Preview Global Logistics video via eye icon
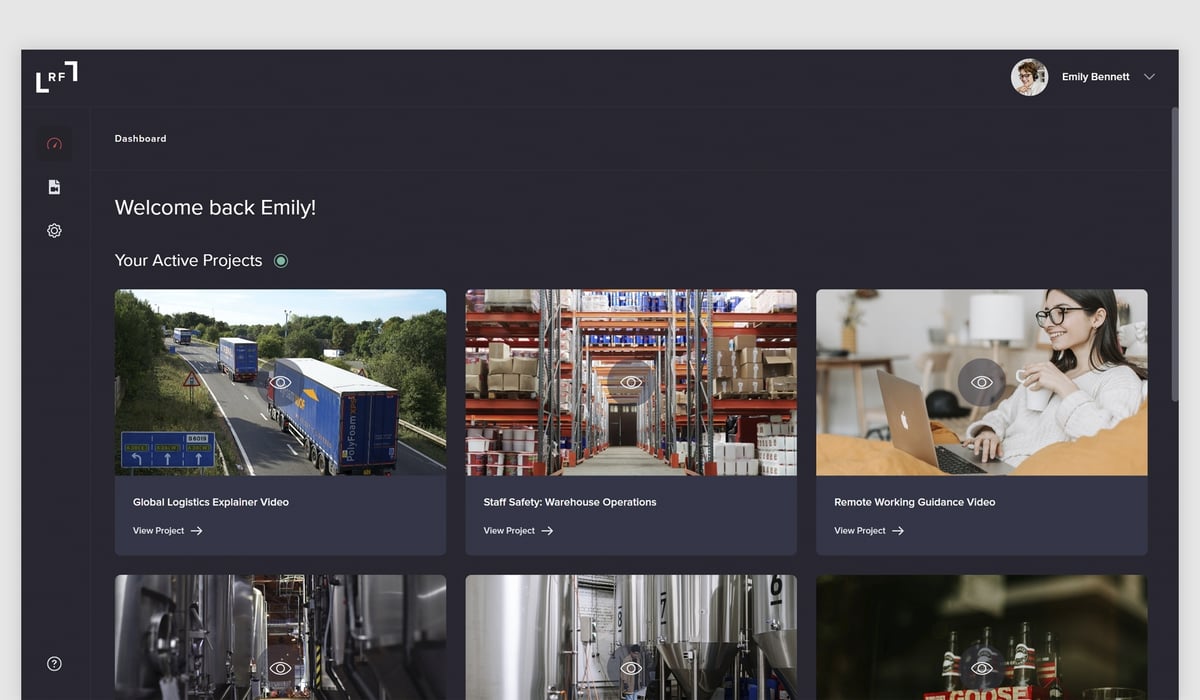Image resolution: width=1200 pixels, height=700 pixels. 280,382
